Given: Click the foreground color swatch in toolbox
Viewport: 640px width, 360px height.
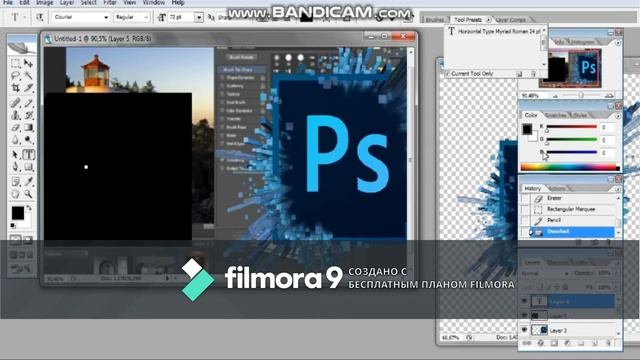Looking at the screenshot, I should click(x=18, y=213).
